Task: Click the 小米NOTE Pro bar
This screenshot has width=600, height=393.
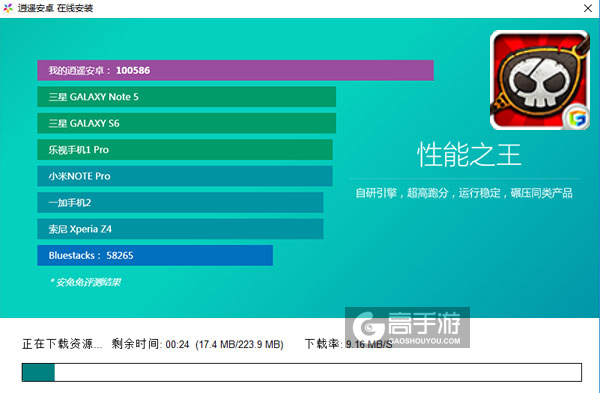Action: point(185,176)
